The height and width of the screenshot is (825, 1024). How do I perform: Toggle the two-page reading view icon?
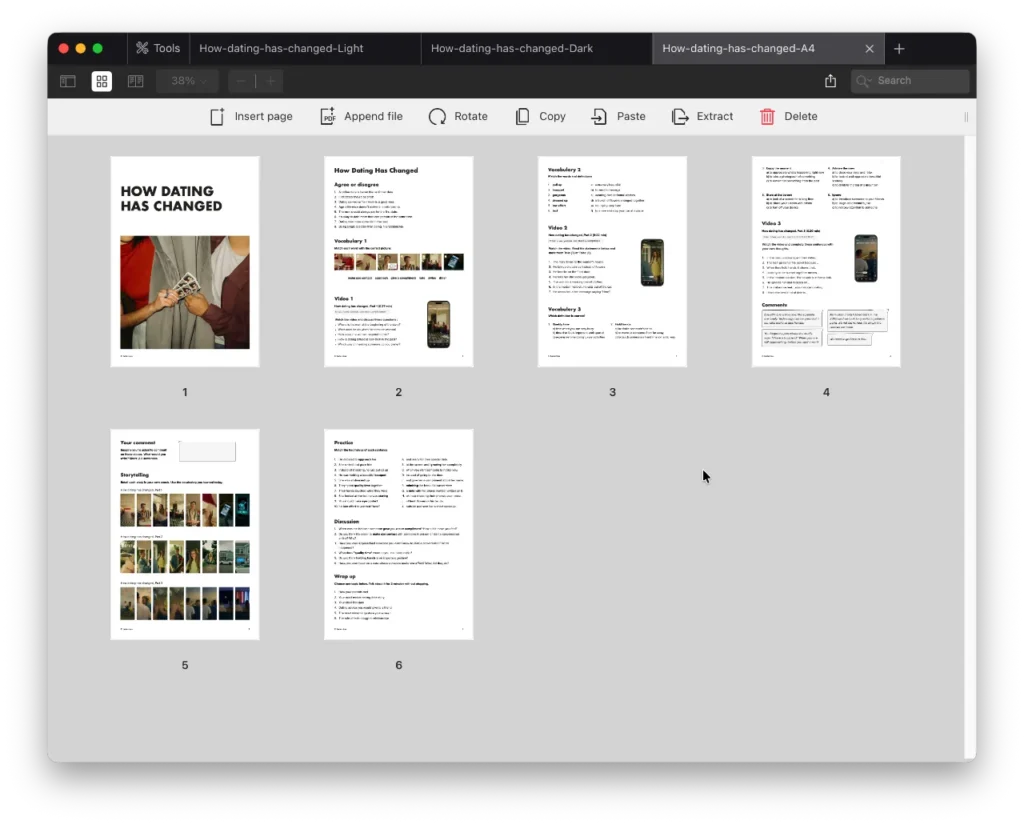[135, 81]
